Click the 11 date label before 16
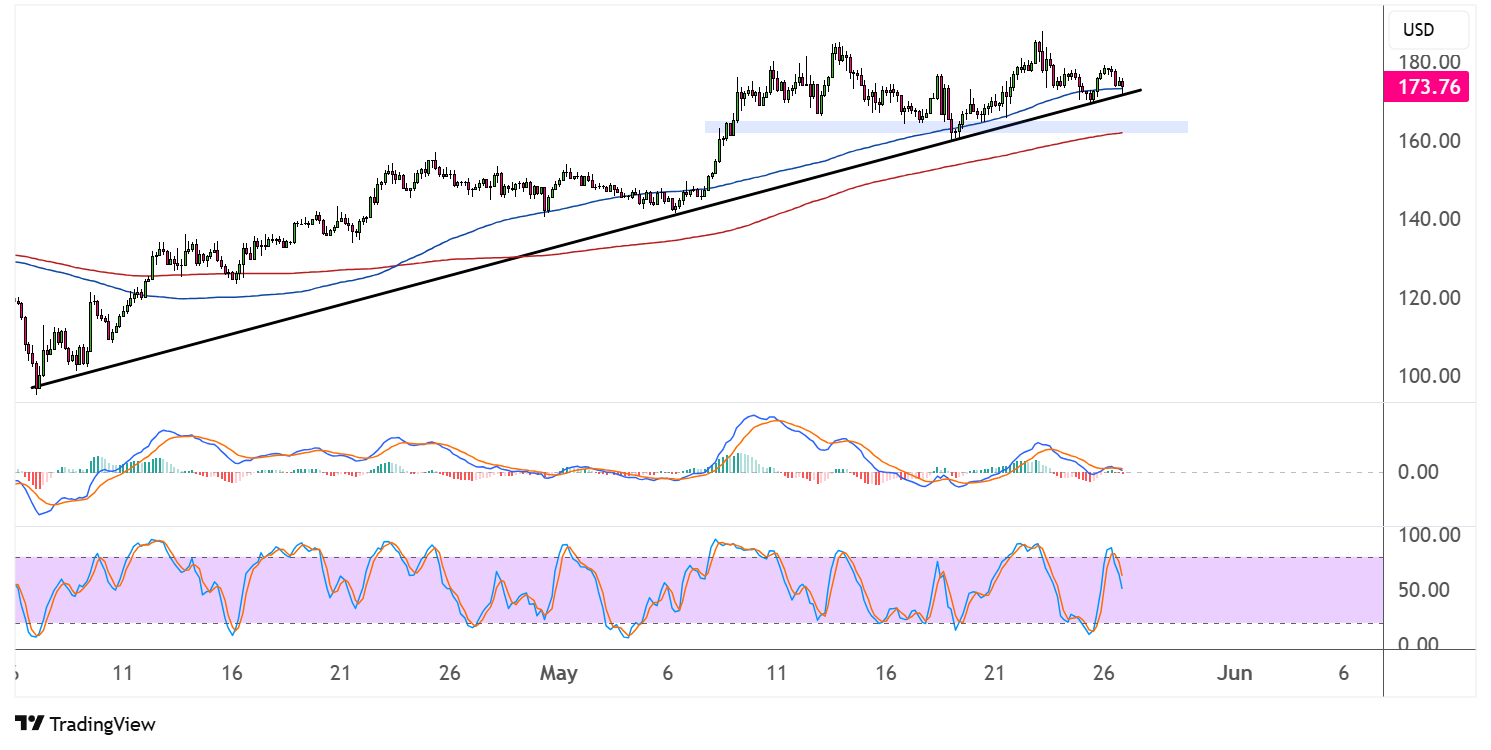Viewport: 1491px width, 750px height. tap(123, 673)
